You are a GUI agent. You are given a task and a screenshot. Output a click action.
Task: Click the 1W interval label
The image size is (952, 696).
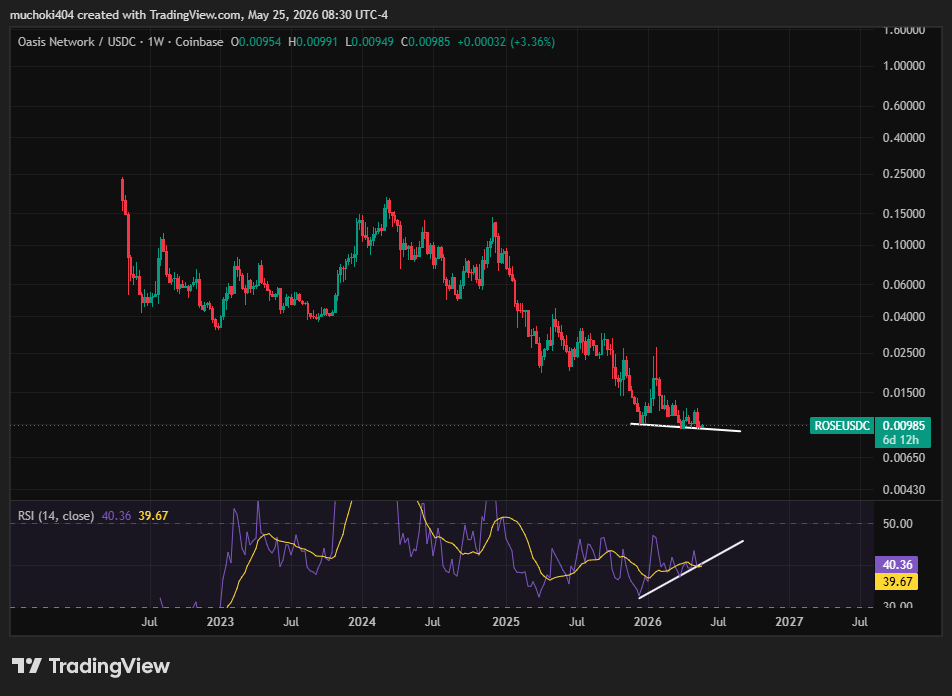point(155,42)
